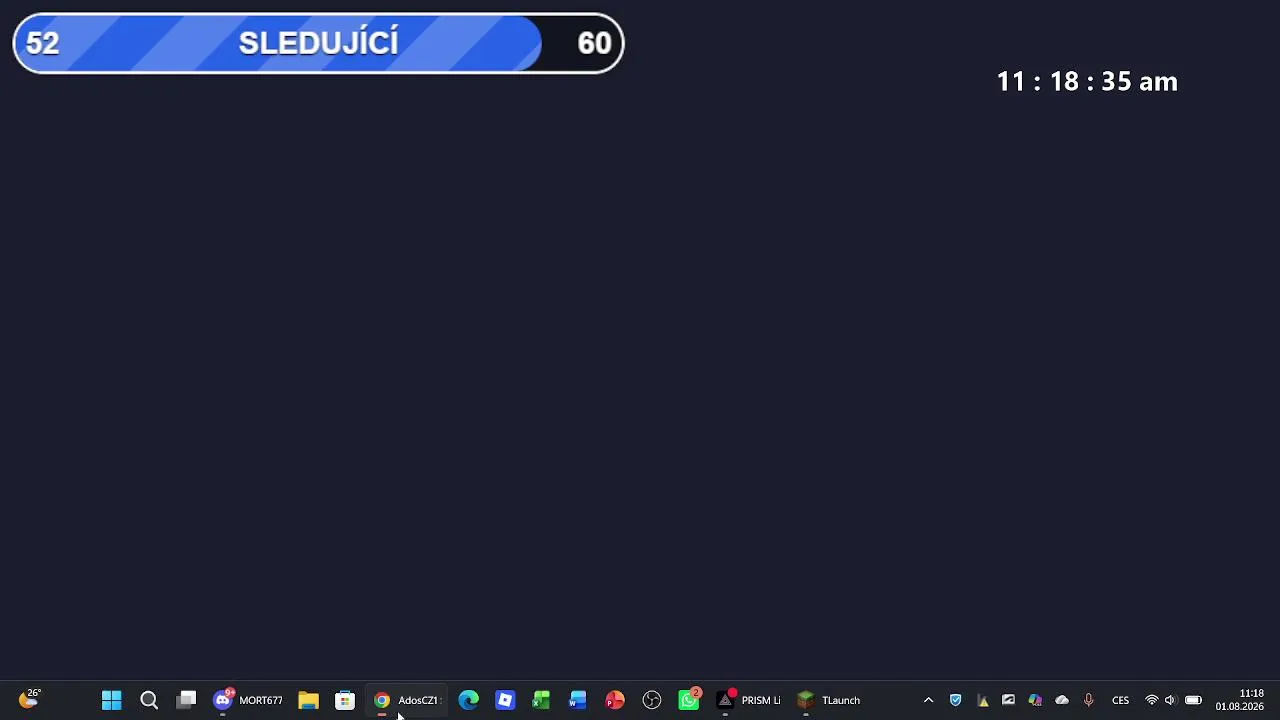Switch to Chrome AdosCZ1 window

(407, 700)
